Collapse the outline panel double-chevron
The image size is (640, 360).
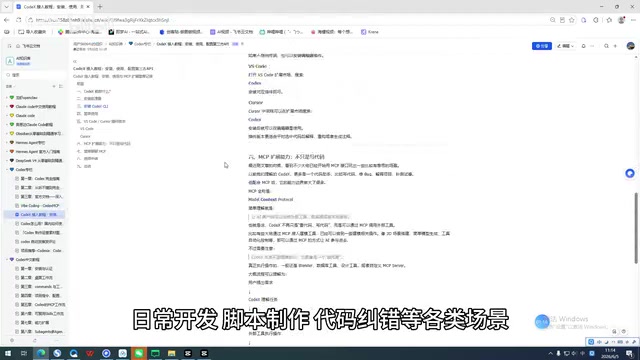click(x=75, y=61)
